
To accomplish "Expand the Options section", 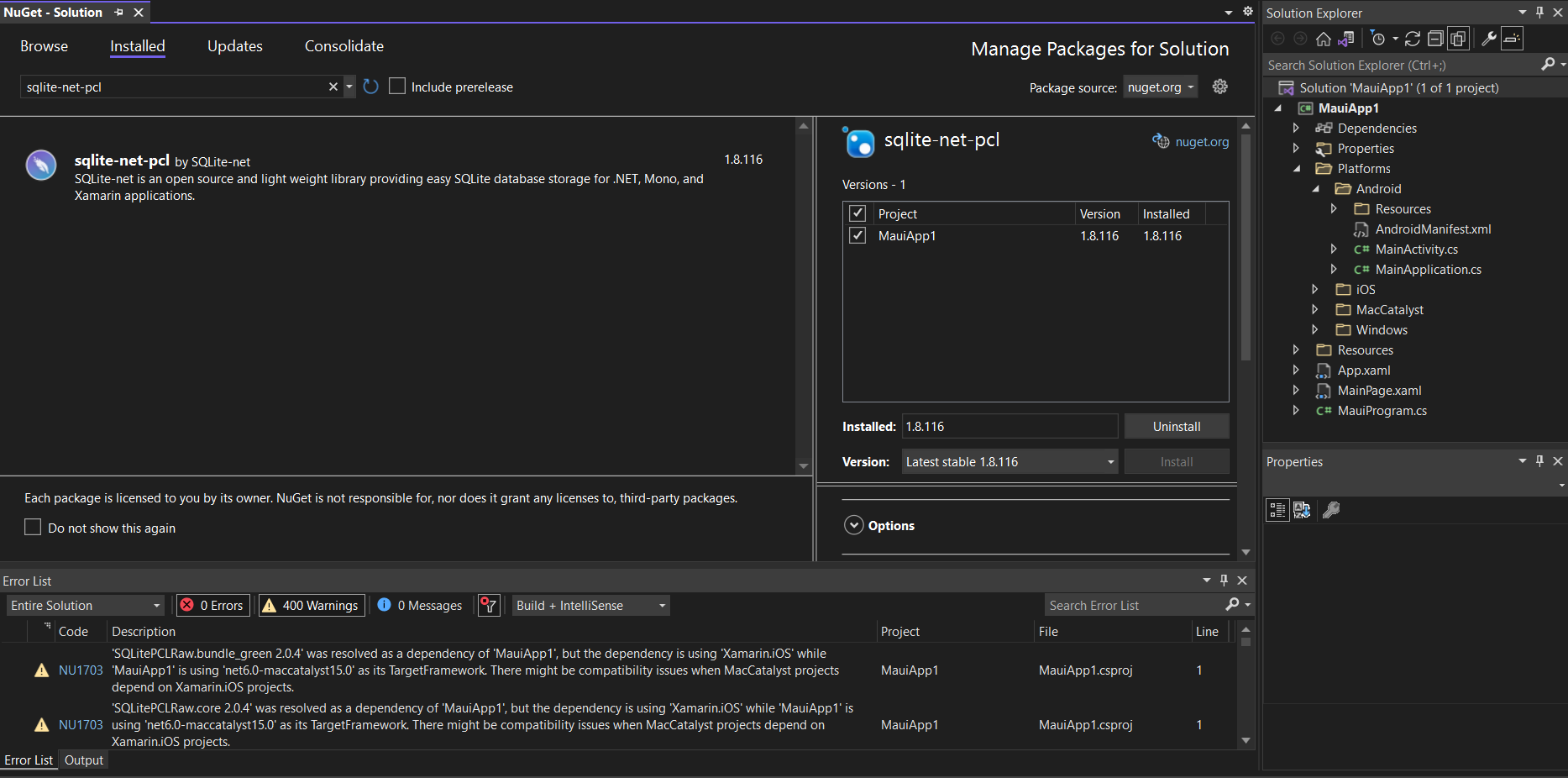I will coord(854,525).
